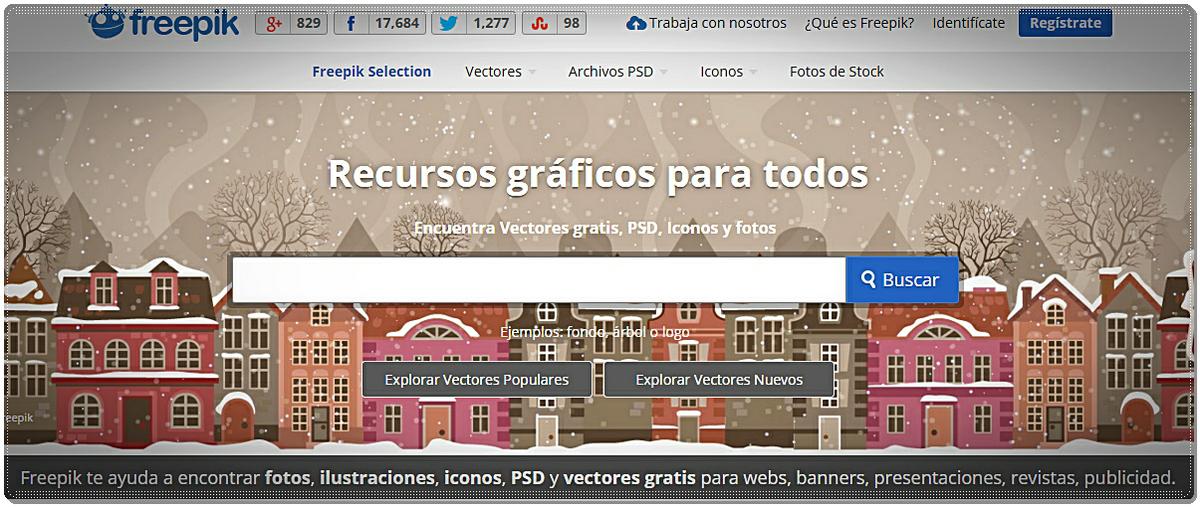Viewport: 1200px width, 507px height.
Task: Open the Archivos PSD menu
Action: [x=611, y=72]
